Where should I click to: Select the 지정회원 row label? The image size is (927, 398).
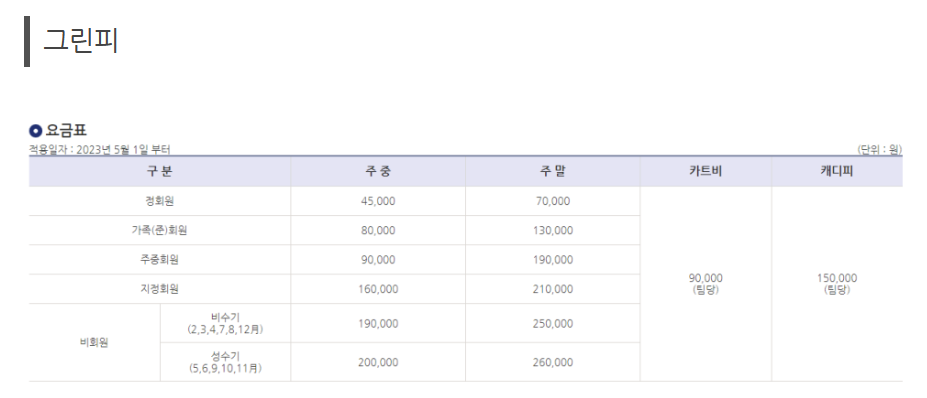[160, 289]
